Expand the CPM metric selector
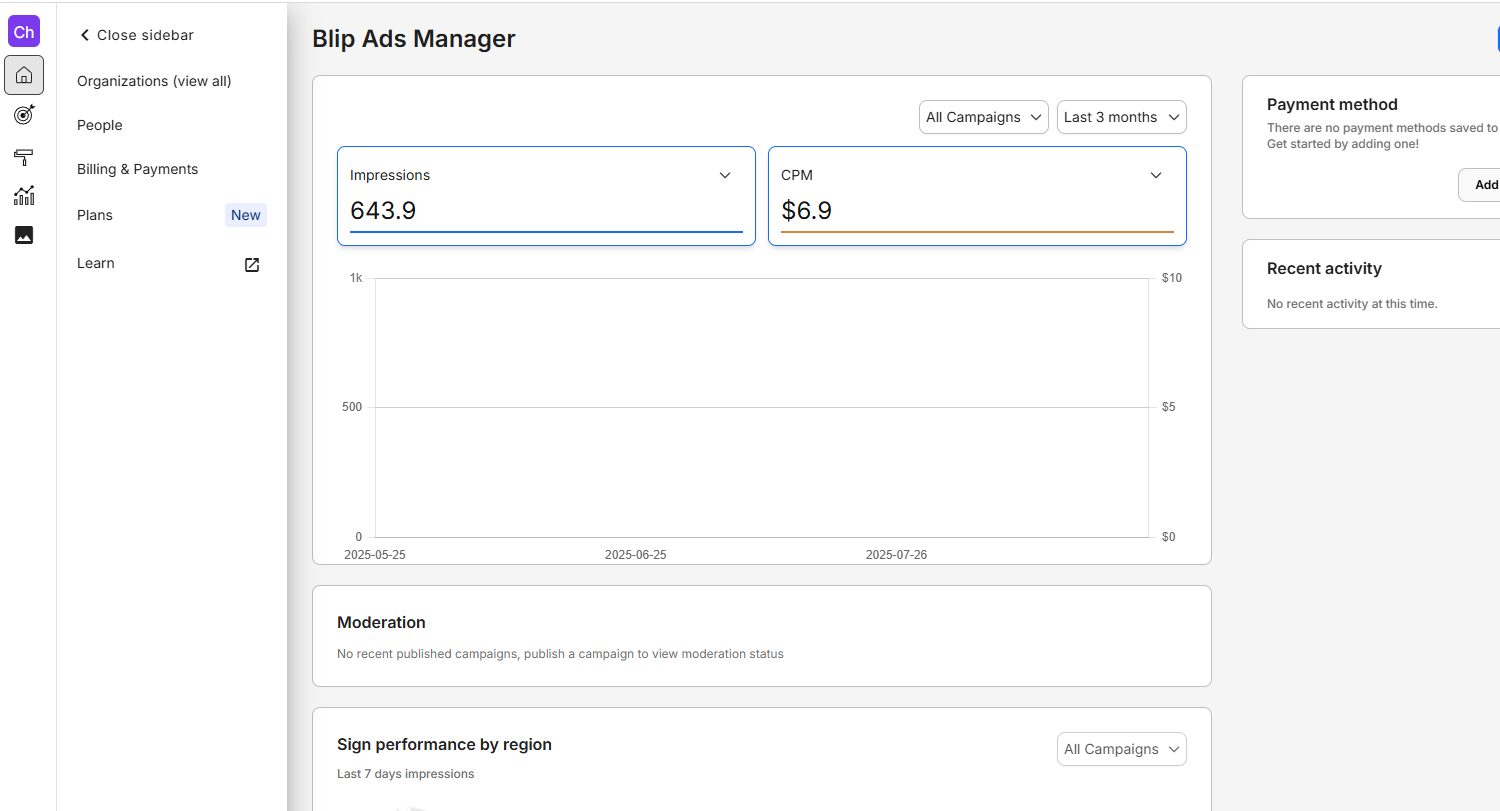1500x811 pixels. [x=1156, y=175]
